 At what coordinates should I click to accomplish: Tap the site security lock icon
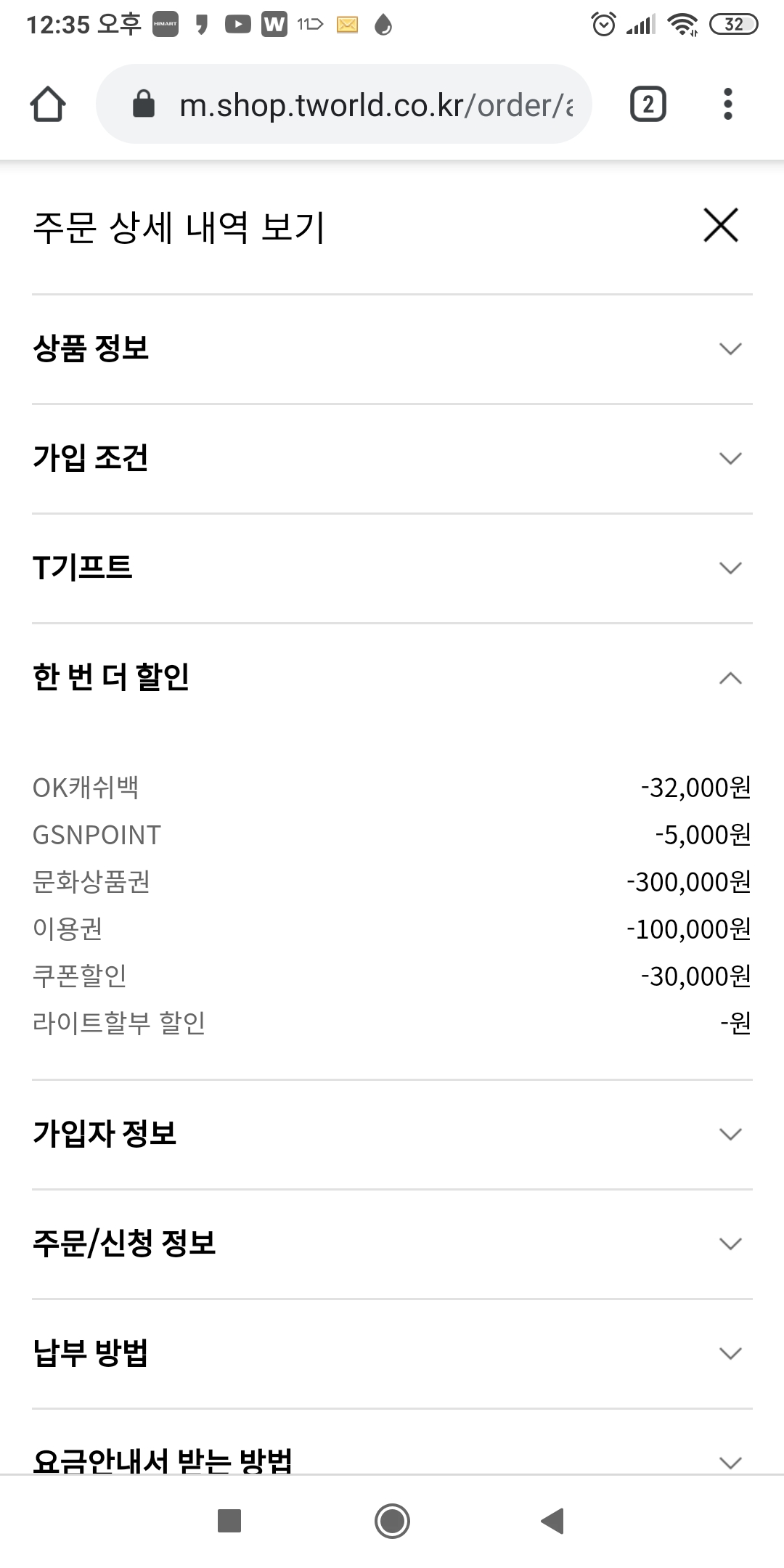(144, 105)
